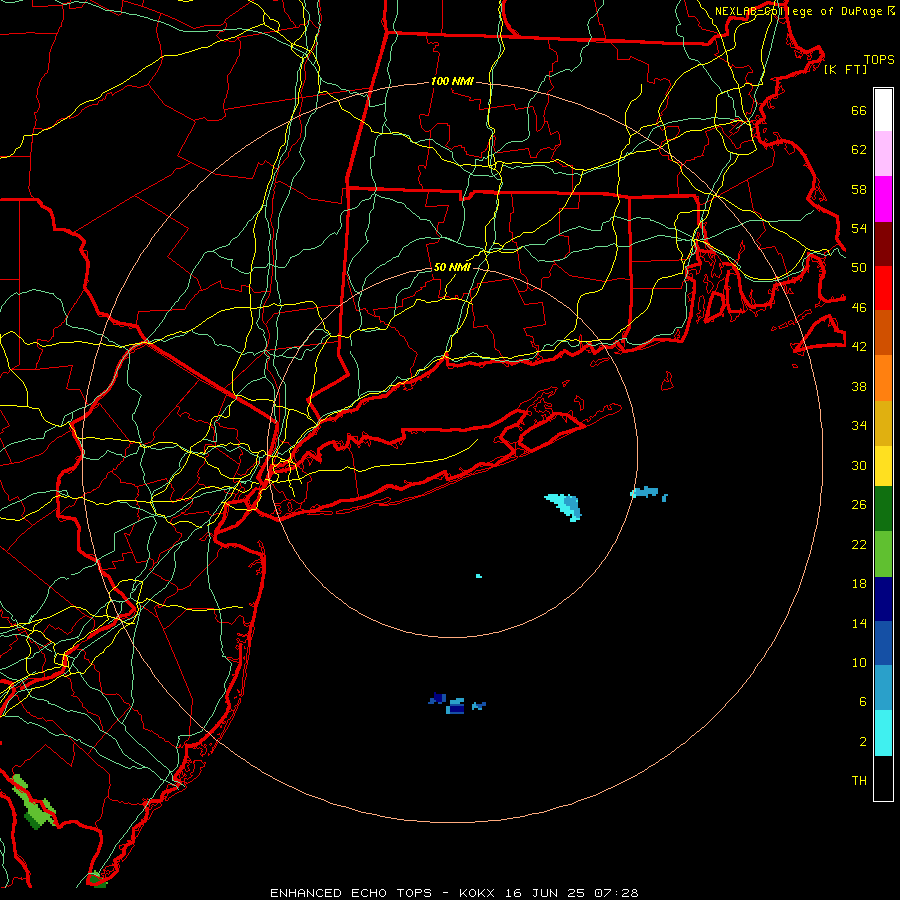Click the small green echo at New Jersey's southern tip

tap(95, 879)
